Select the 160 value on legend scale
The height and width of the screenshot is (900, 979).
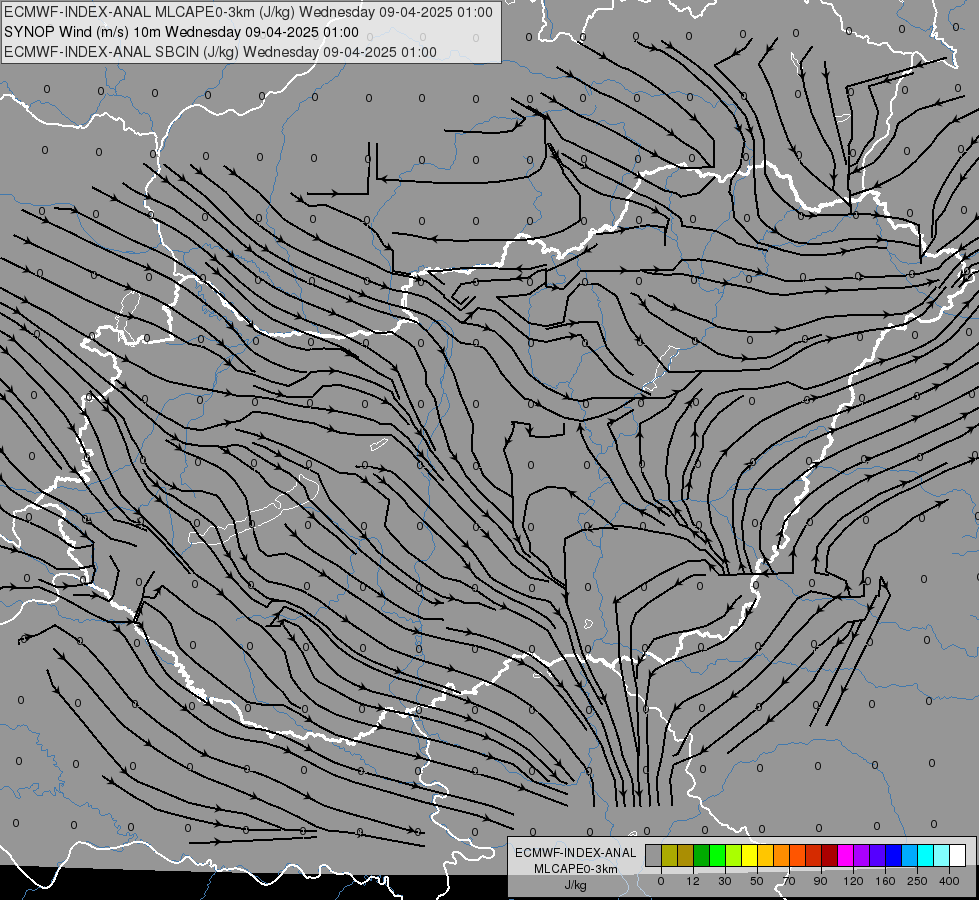pos(885,881)
